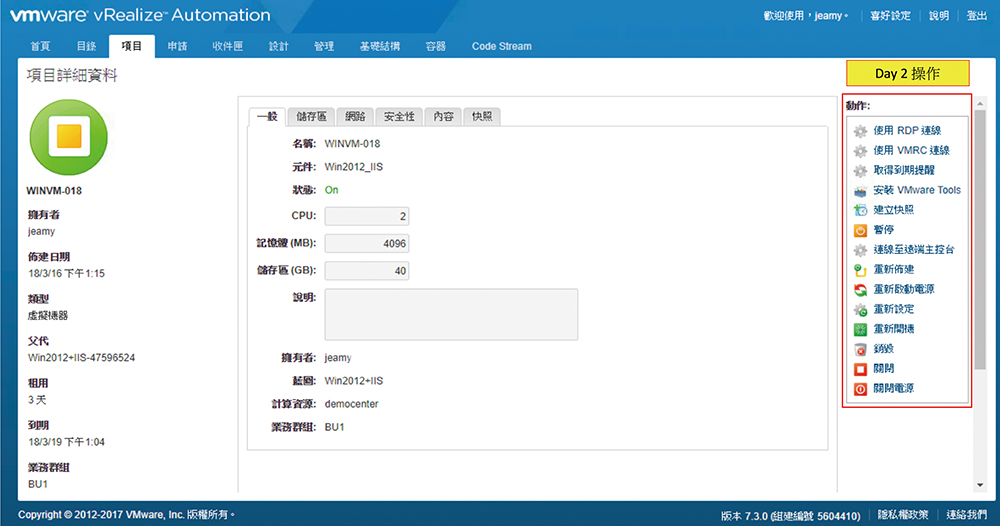Click the CPU value field
Screen dimensions: 1000x526
[367, 216]
